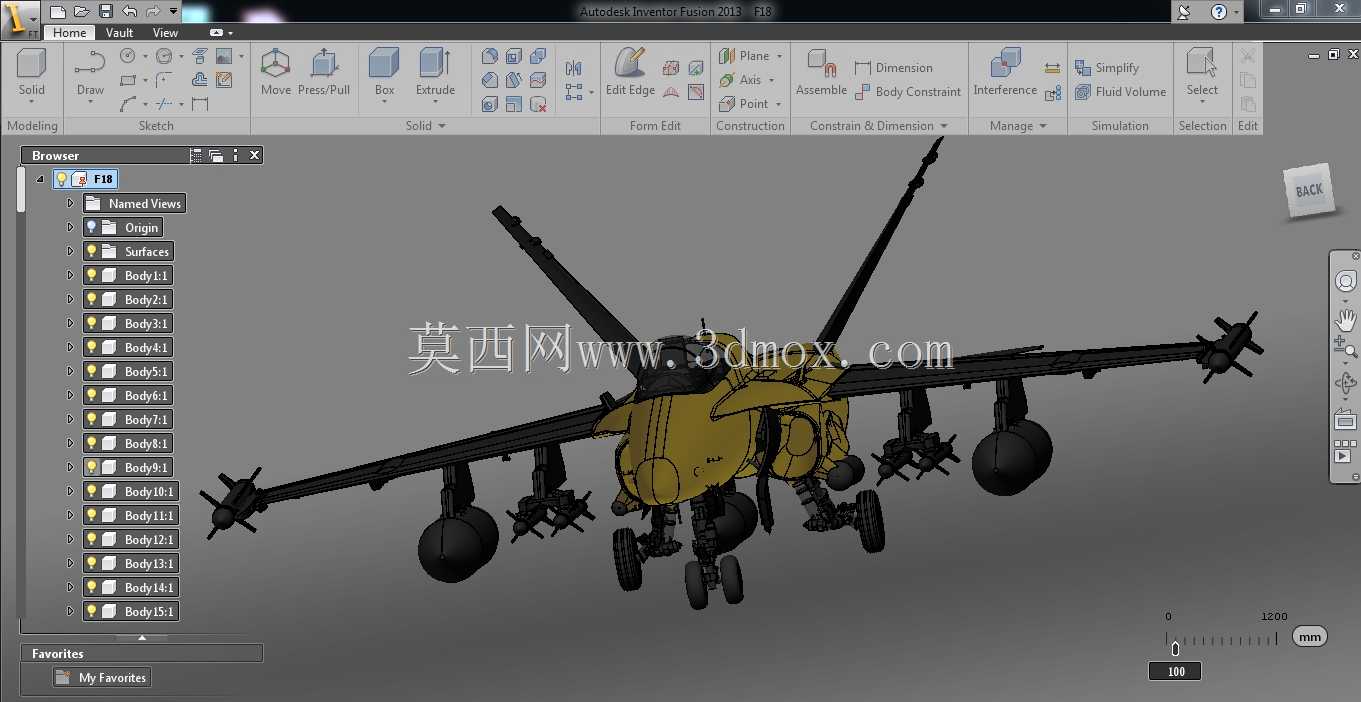Click the Undo arrow in quick access toolbar
The width and height of the screenshot is (1361, 702).
(x=130, y=11)
